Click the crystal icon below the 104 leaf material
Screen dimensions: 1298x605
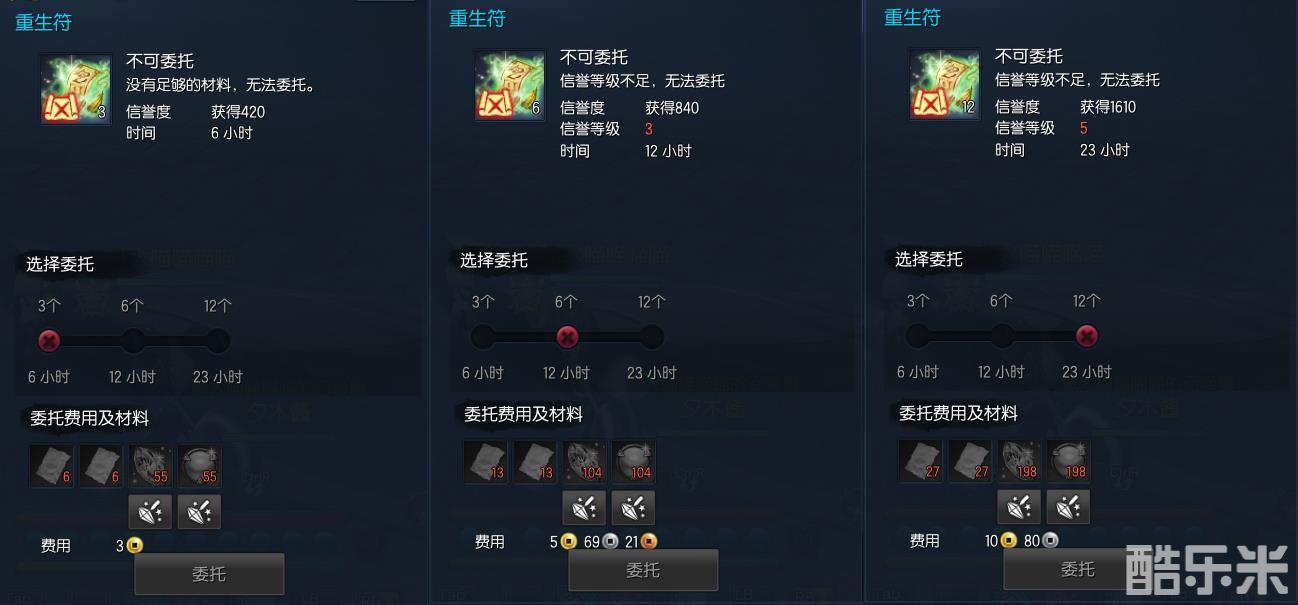click(x=584, y=508)
